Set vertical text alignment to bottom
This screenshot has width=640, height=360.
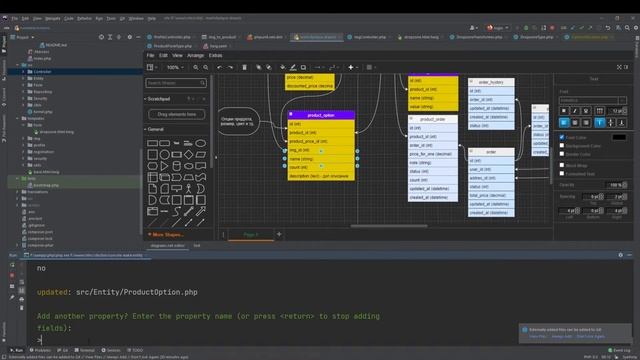[622, 122]
